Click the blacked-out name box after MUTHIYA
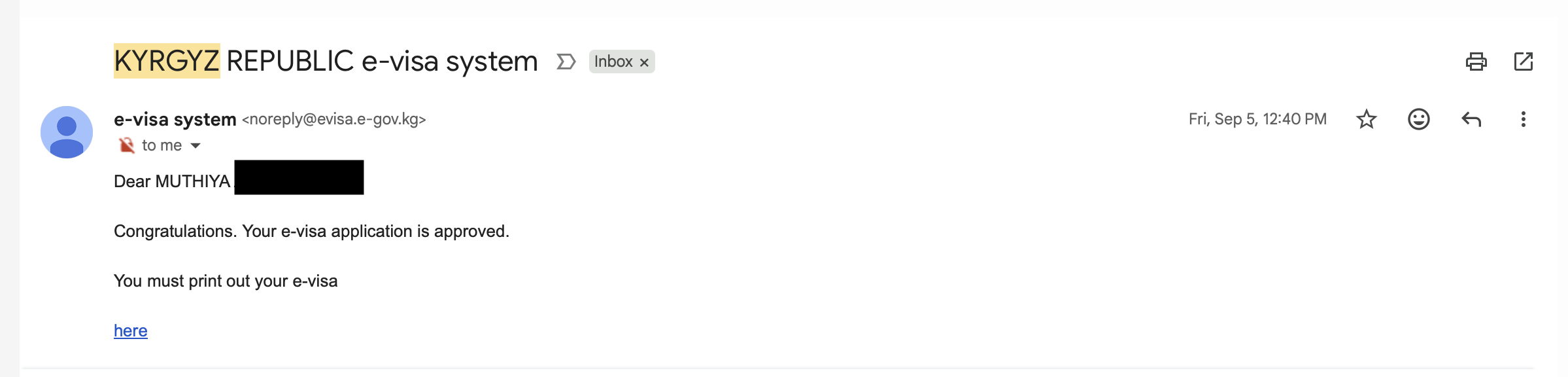The image size is (1568, 377). tap(299, 177)
